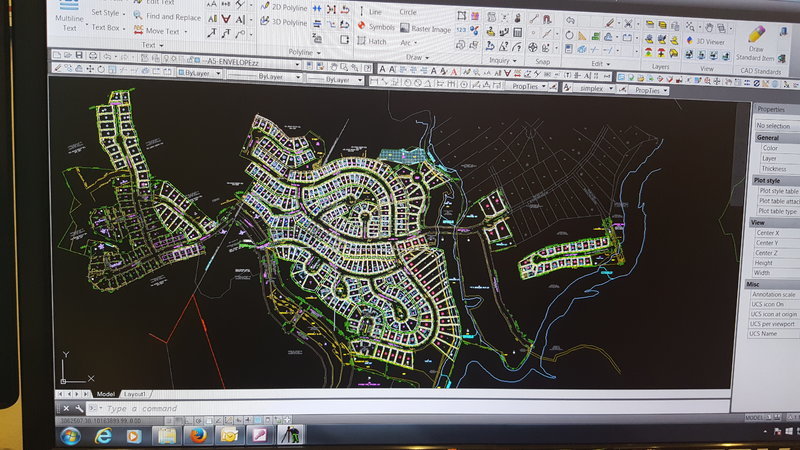The height and width of the screenshot is (450, 800).
Task: Select the Color property row
Action: (778, 148)
